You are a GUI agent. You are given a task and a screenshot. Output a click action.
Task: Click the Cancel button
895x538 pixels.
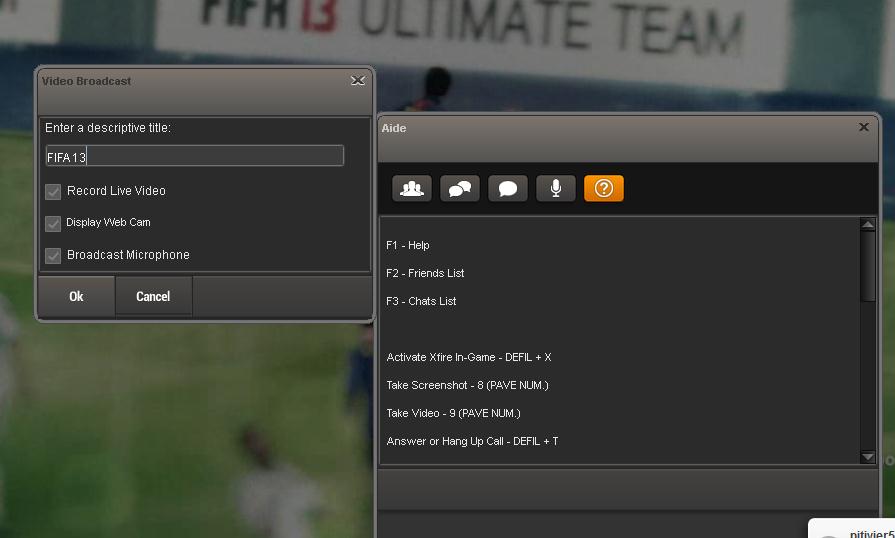pos(153,296)
